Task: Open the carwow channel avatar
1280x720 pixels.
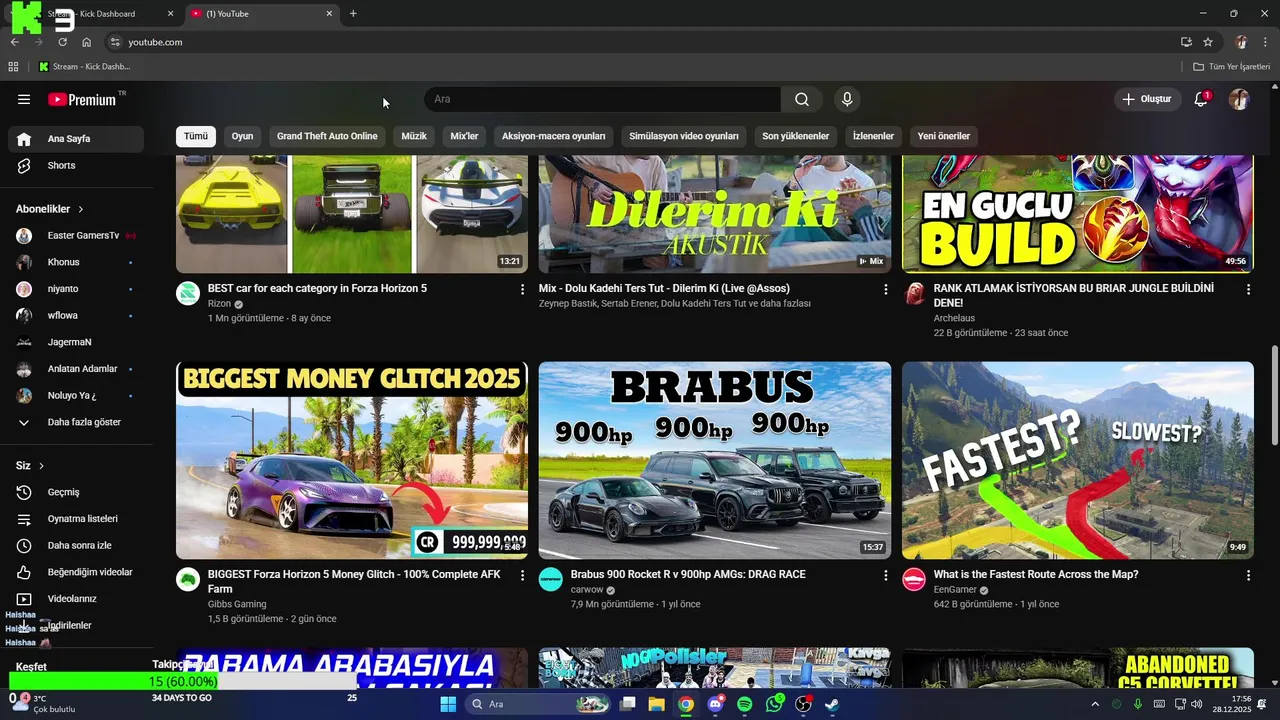Action: pos(551,579)
